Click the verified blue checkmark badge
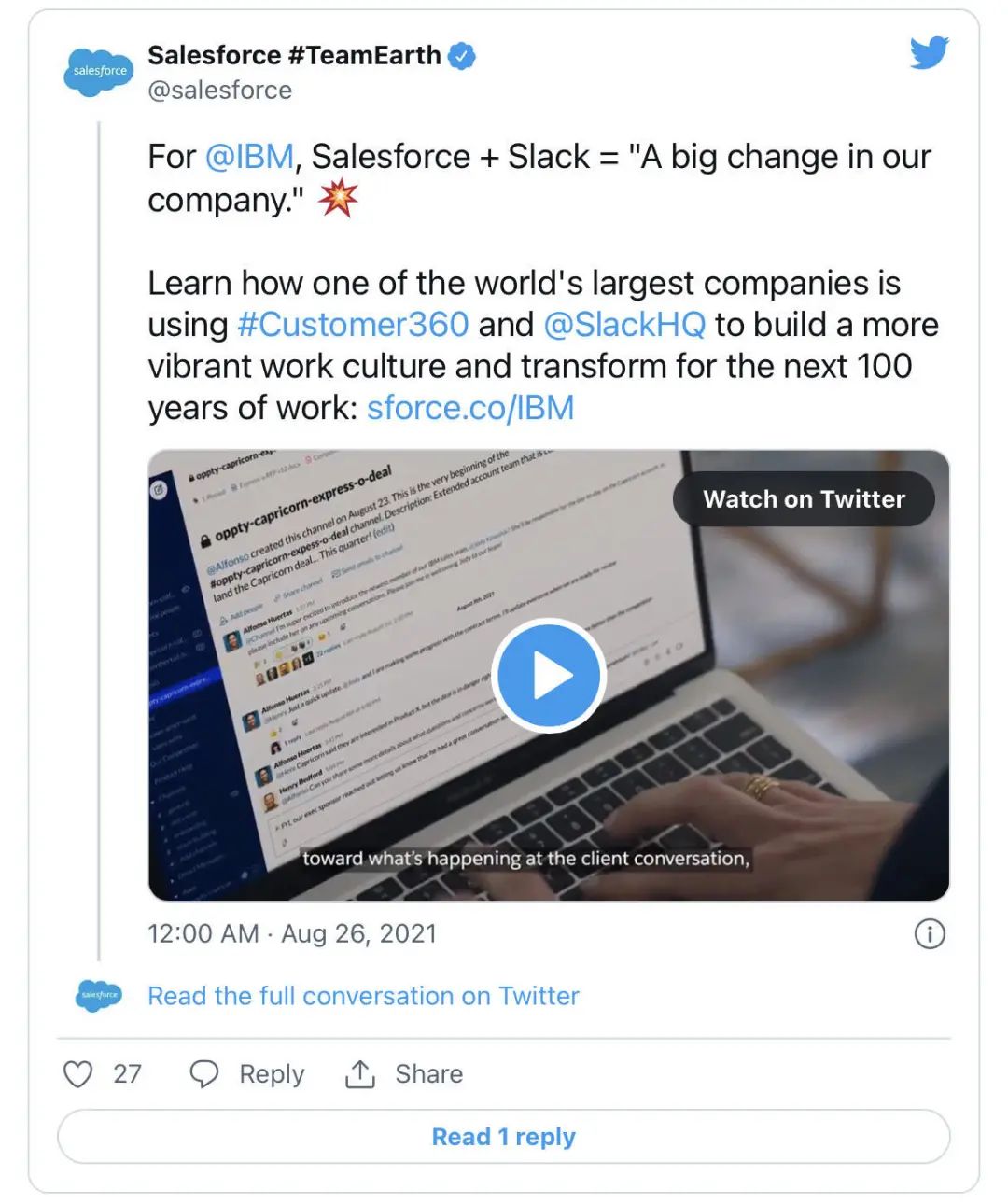Image resolution: width=1008 pixels, height=1204 pixels. coord(461,56)
